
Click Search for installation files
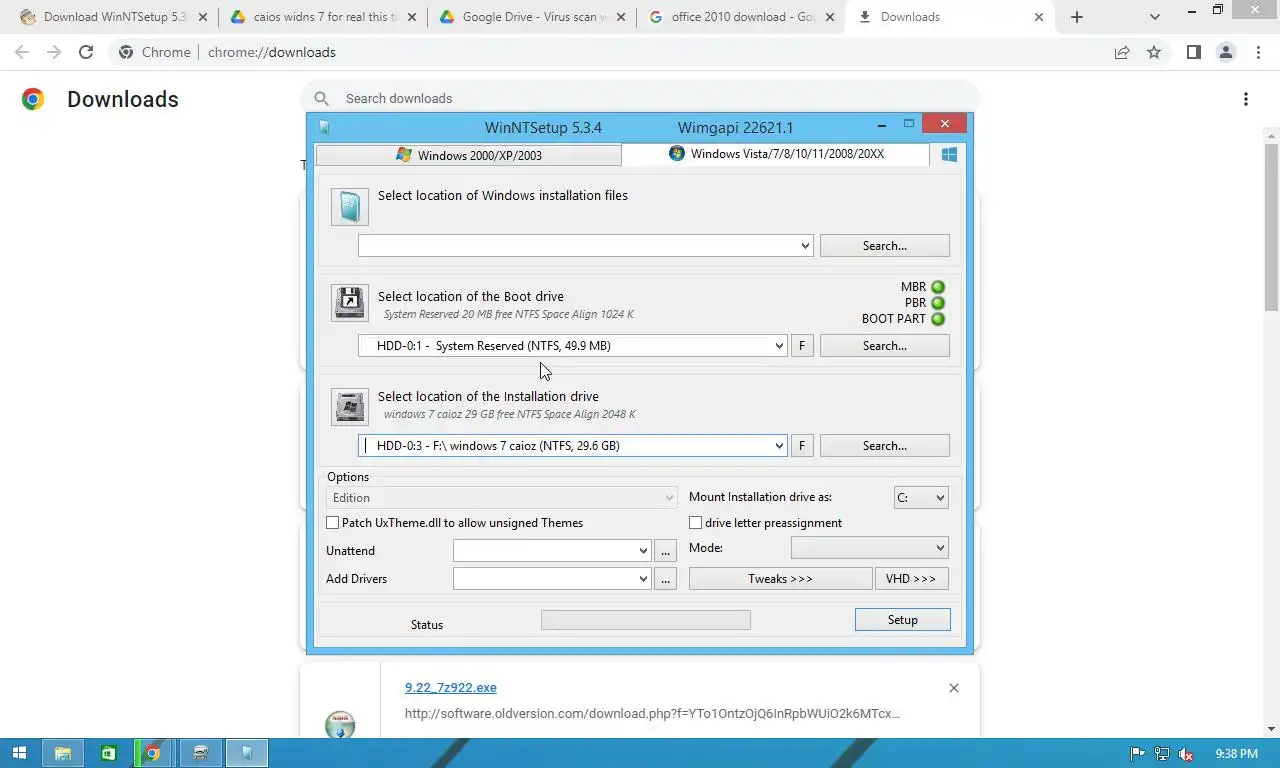point(885,246)
